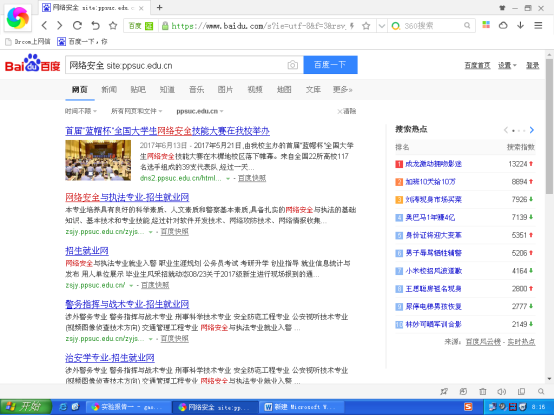Click the browser skin shirt icon
The height and width of the screenshot is (416, 554).
502,8
